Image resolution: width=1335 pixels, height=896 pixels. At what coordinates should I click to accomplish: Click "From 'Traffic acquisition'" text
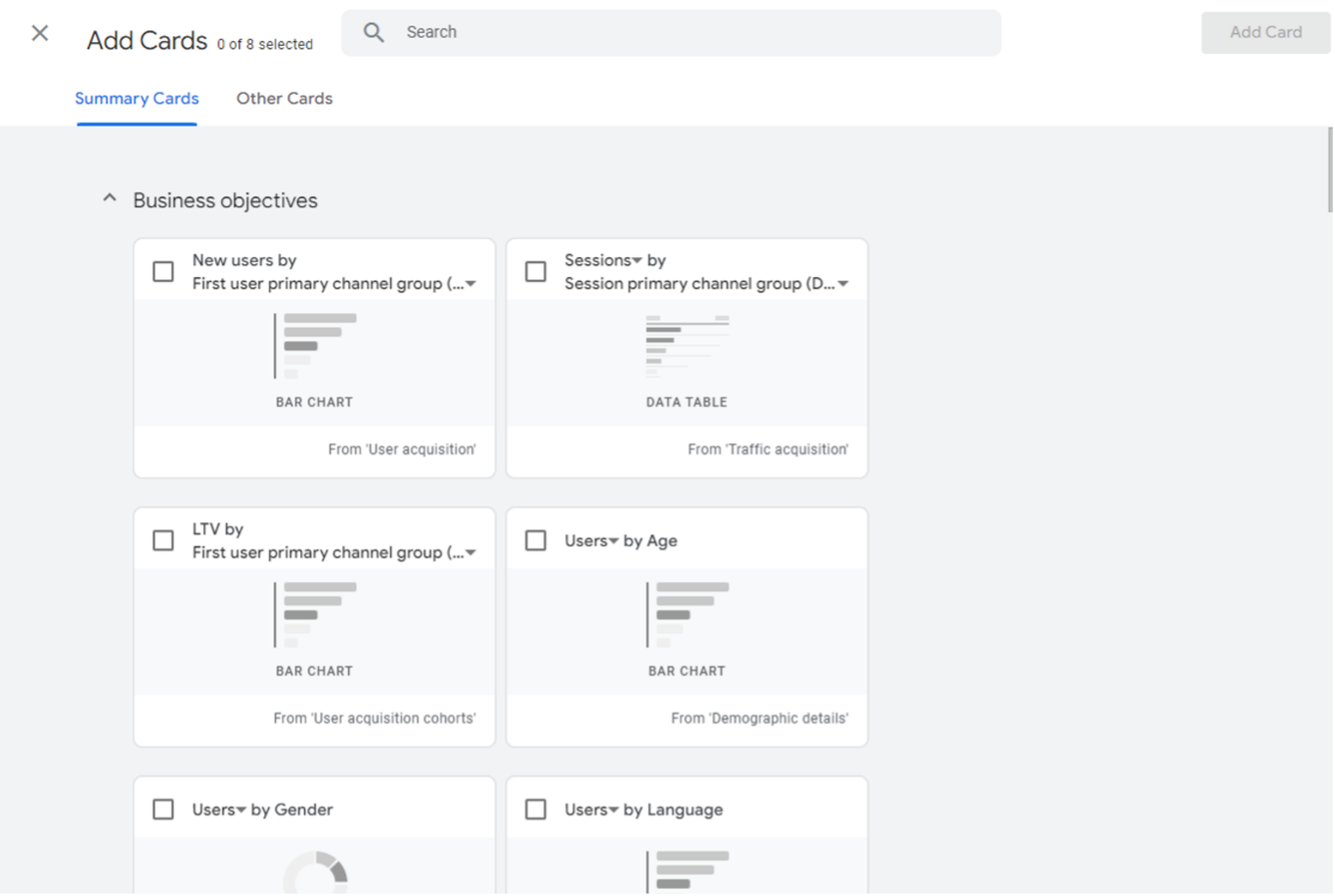[x=768, y=449]
